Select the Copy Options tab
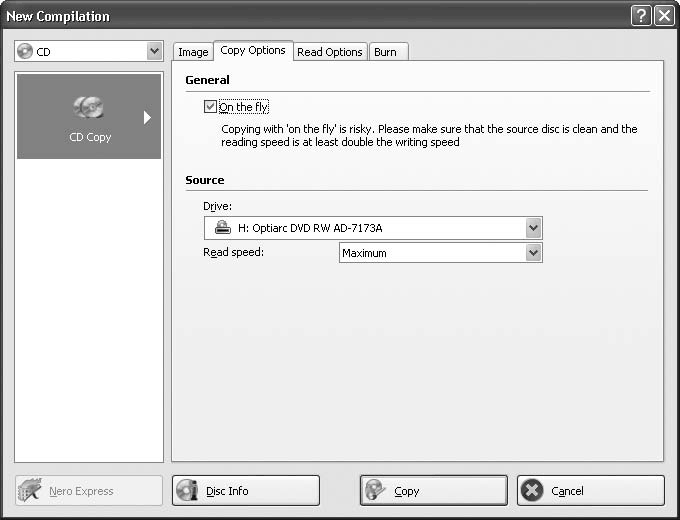Image resolution: width=680 pixels, height=520 pixels. click(x=253, y=51)
